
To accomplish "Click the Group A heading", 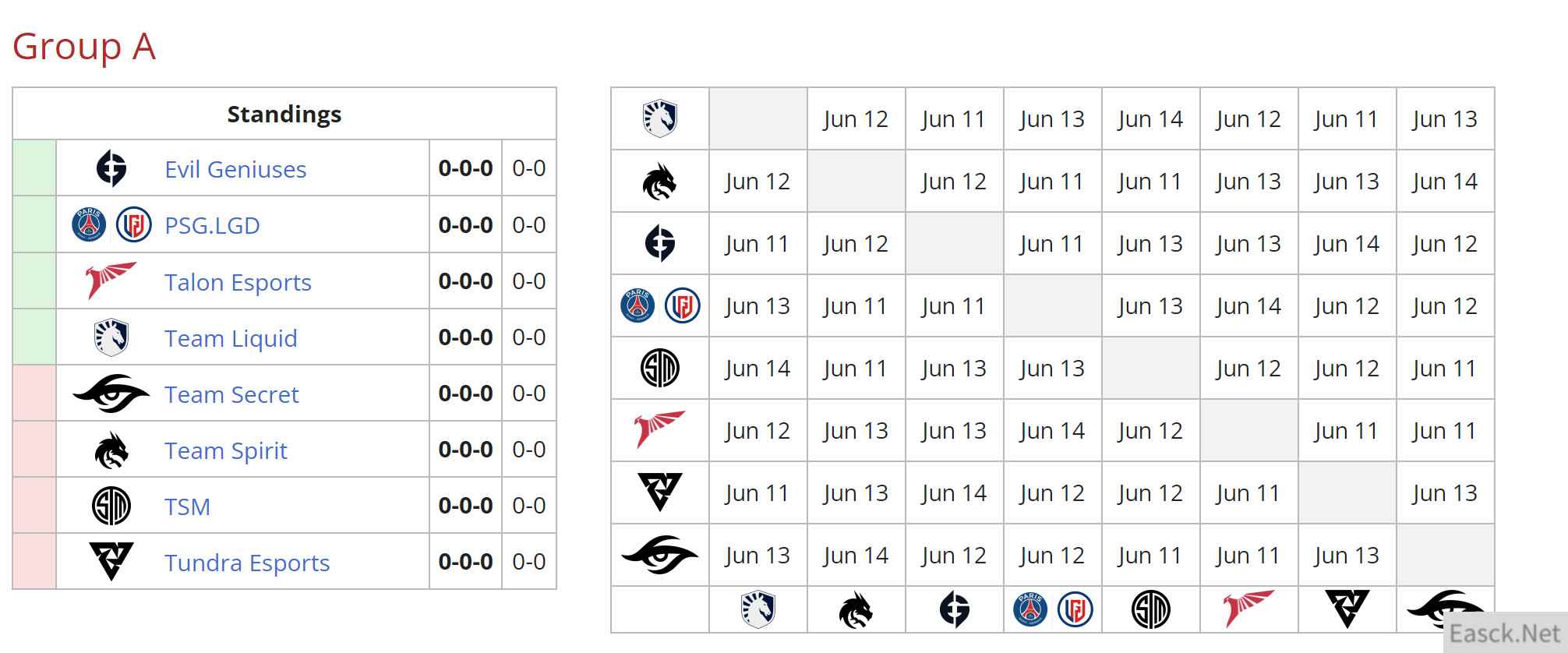I will point(84,46).
